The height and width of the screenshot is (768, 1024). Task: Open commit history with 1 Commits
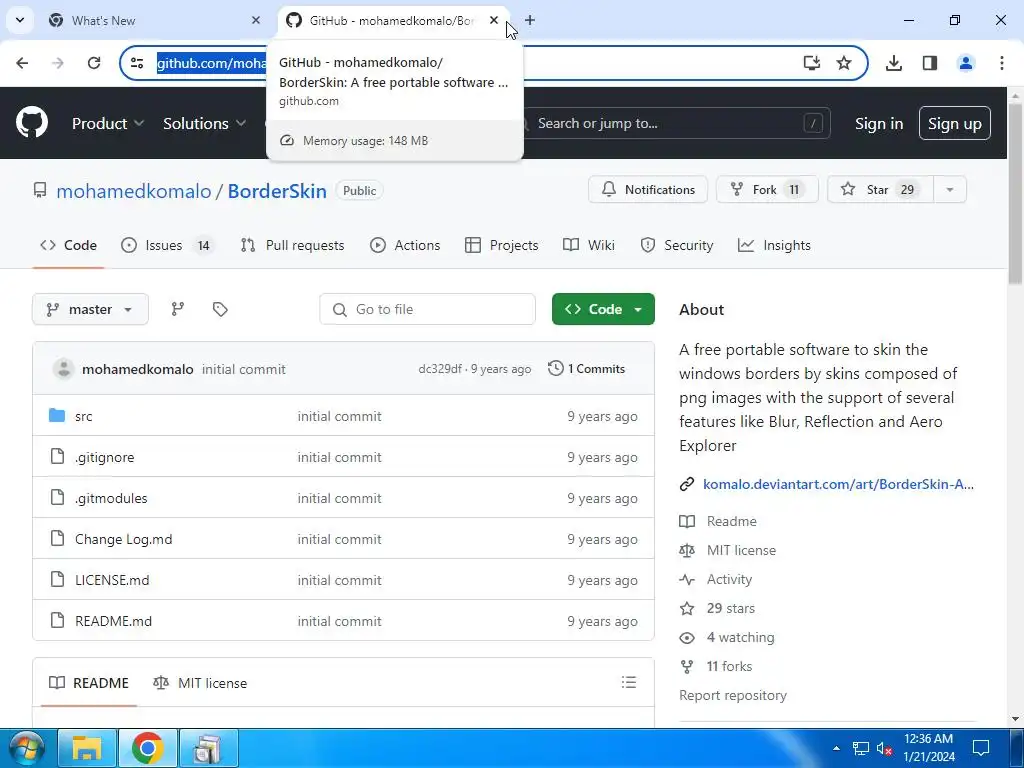pyautogui.click(x=586, y=368)
